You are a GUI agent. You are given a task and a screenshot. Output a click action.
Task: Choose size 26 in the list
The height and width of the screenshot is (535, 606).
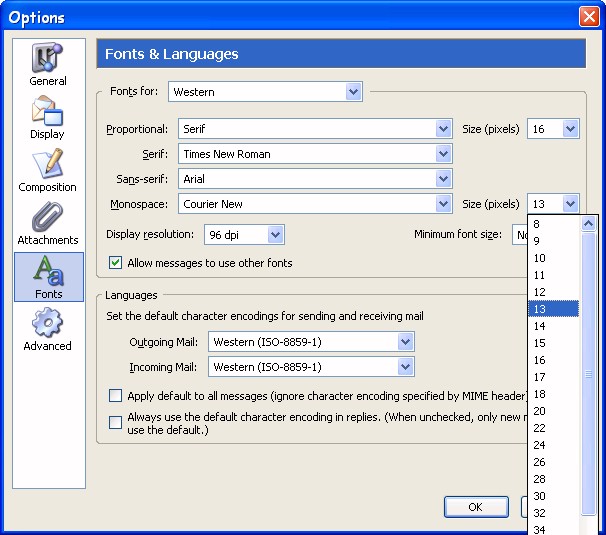(x=553, y=462)
